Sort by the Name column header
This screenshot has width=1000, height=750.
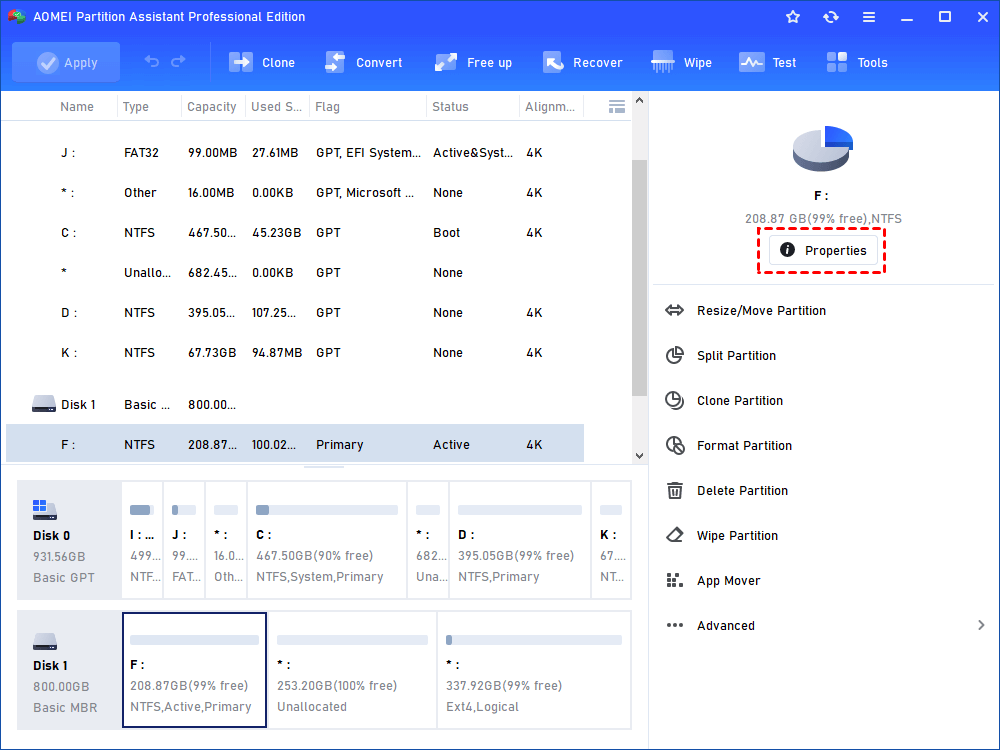click(x=77, y=107)
